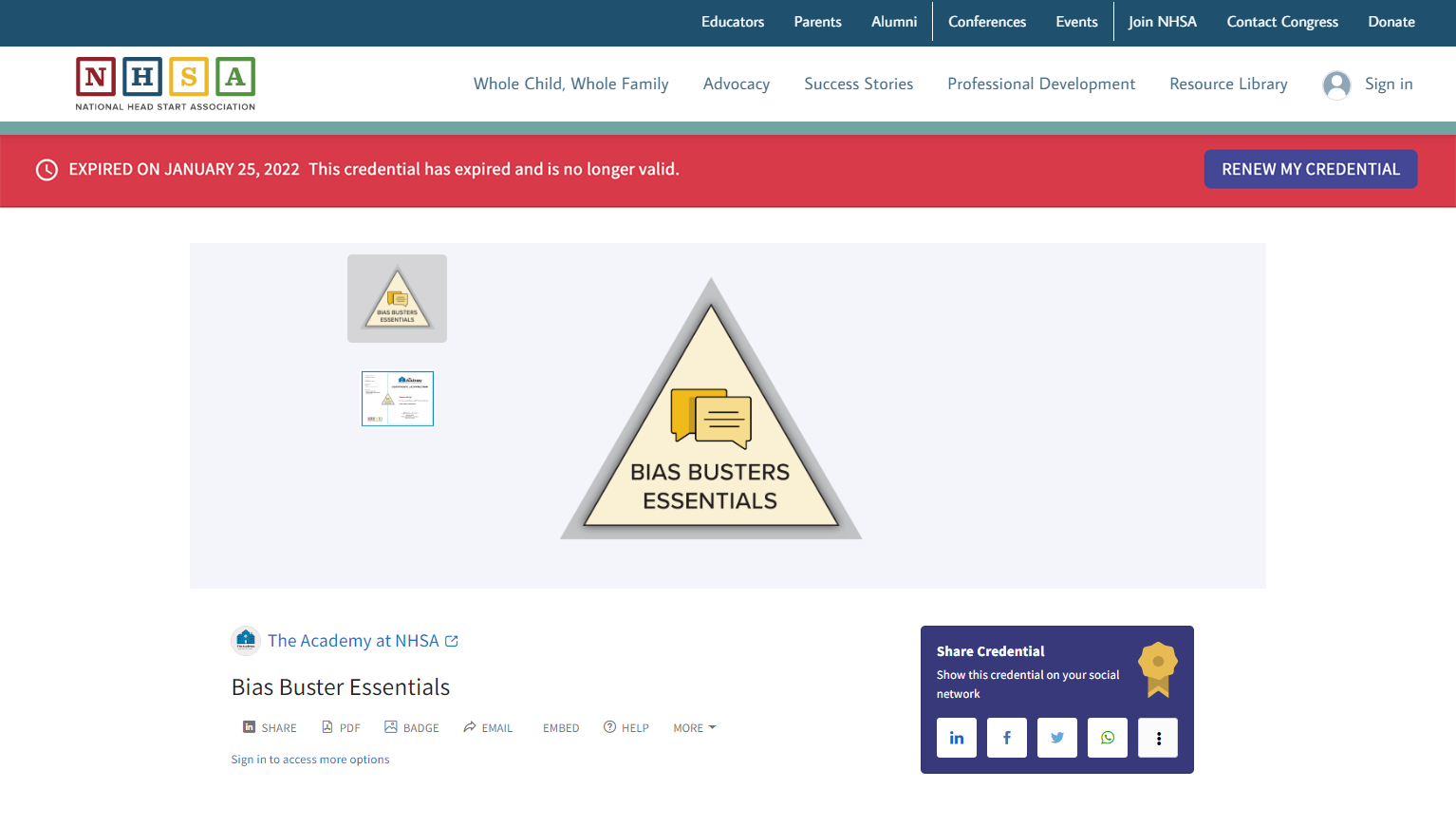Click the Help question mark icon

pyautogui.click(x=608, y=727)
